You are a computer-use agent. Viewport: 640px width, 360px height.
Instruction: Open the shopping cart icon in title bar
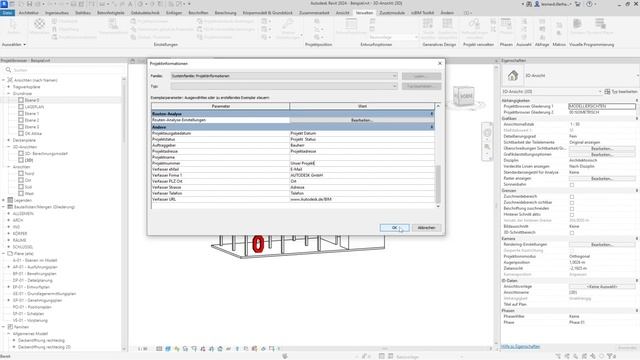578,4
